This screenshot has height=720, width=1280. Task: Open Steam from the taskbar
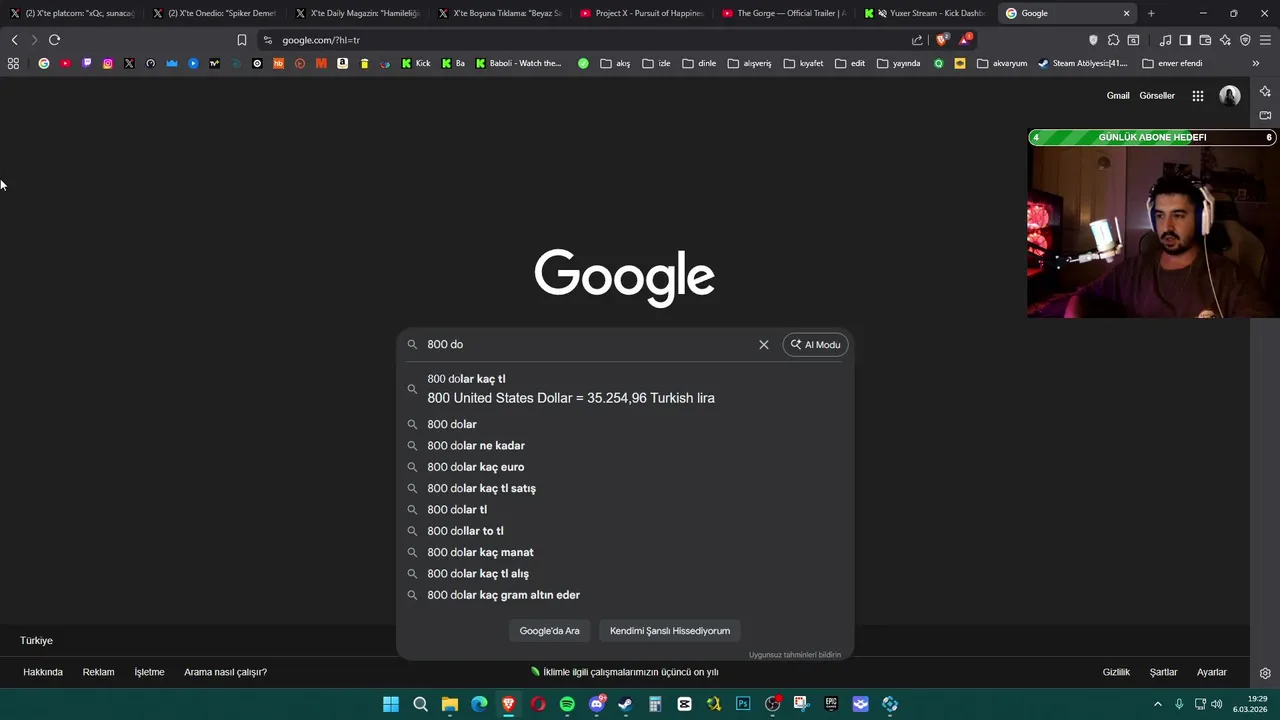(x=625, y=704)
